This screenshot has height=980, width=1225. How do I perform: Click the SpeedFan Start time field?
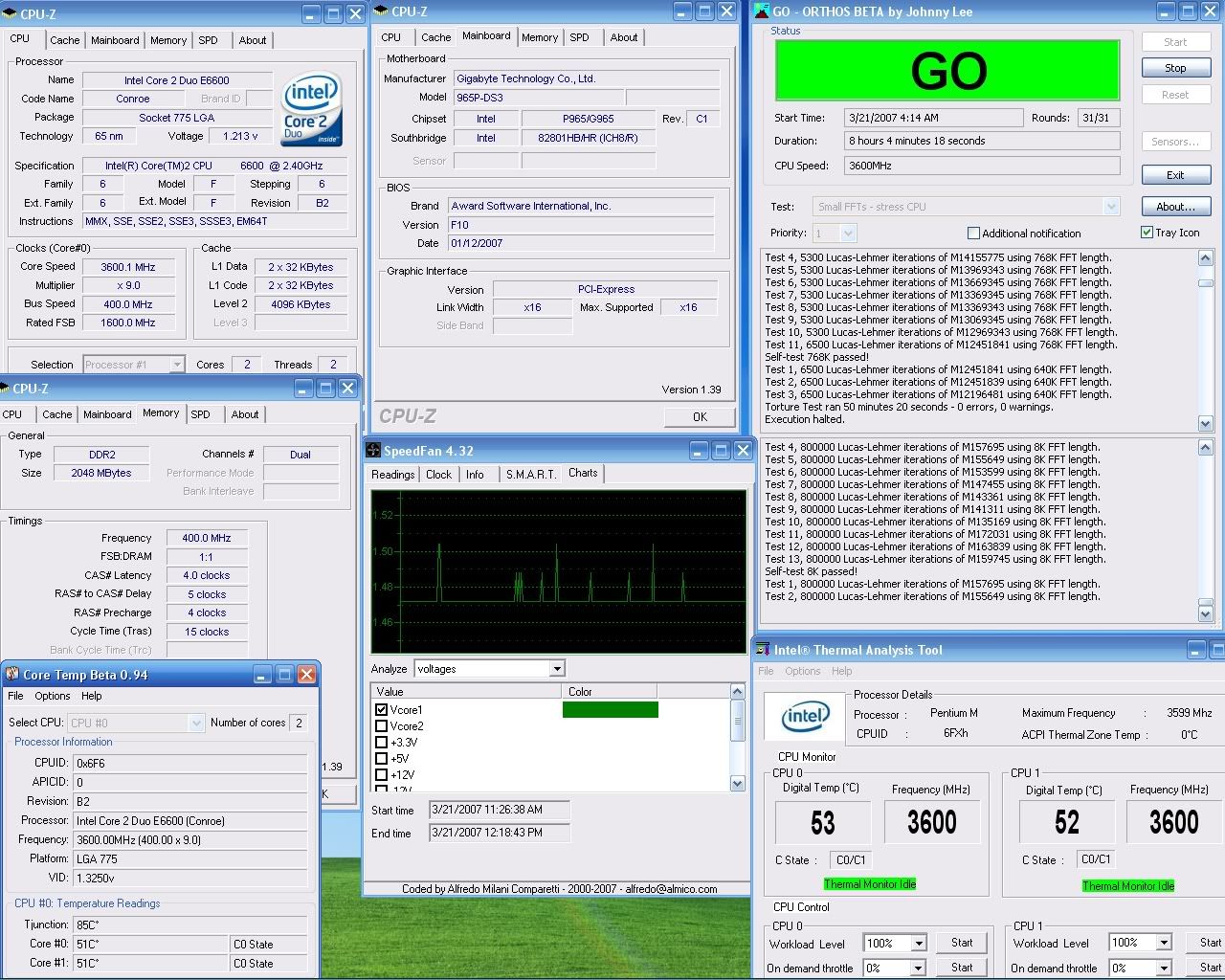500,810
